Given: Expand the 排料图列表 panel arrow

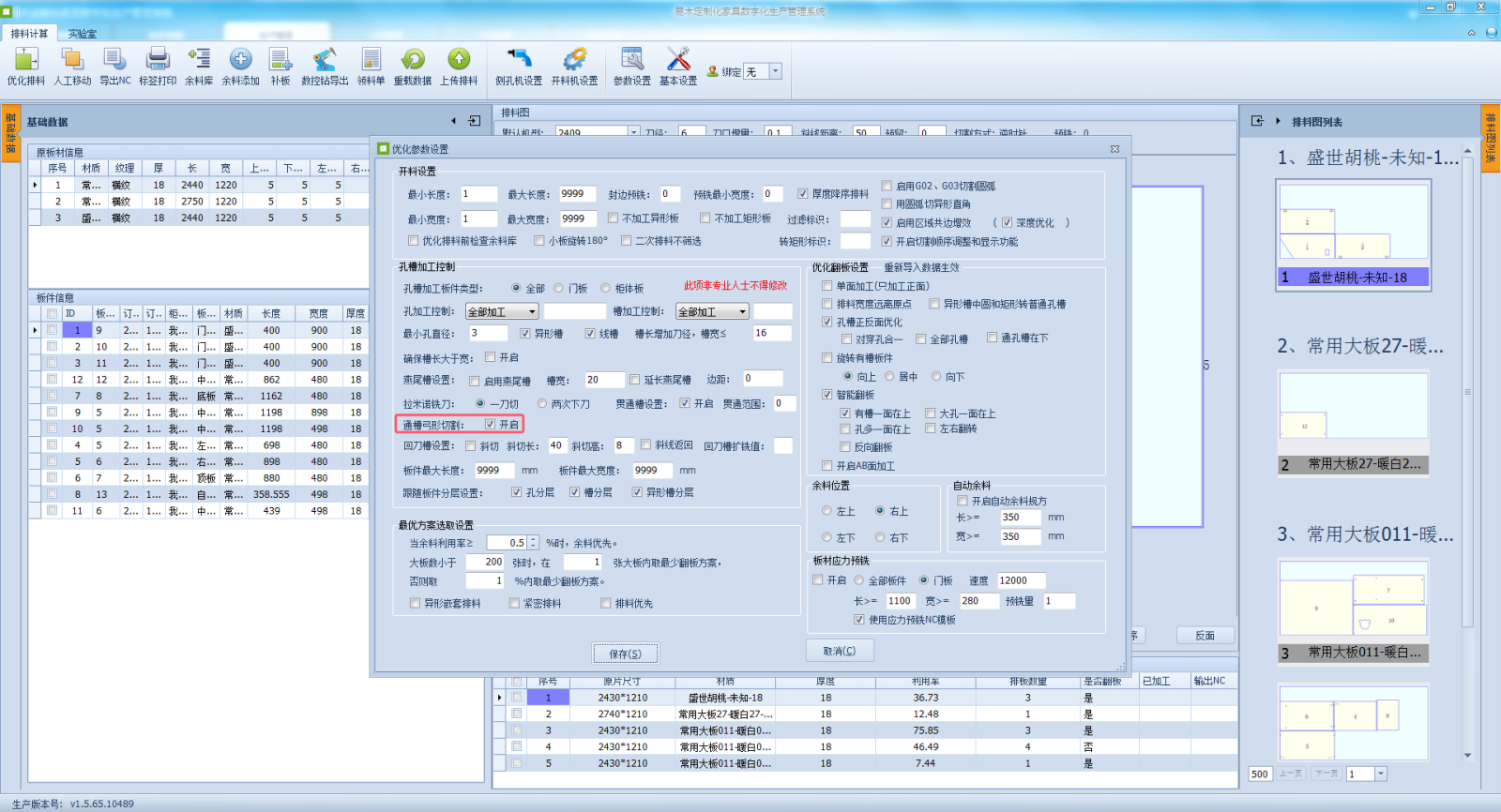Looking at the screenshot, I should tap(1278, 121).
